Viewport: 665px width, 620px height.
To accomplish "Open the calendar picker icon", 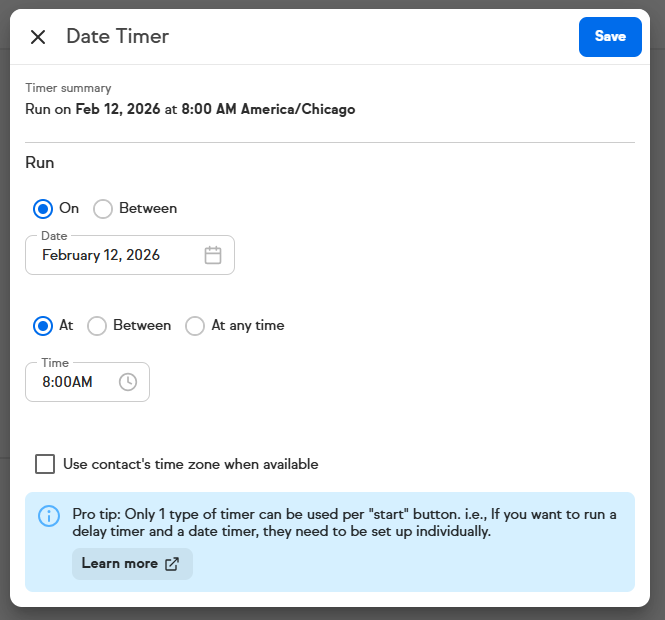I will (212, 255).
